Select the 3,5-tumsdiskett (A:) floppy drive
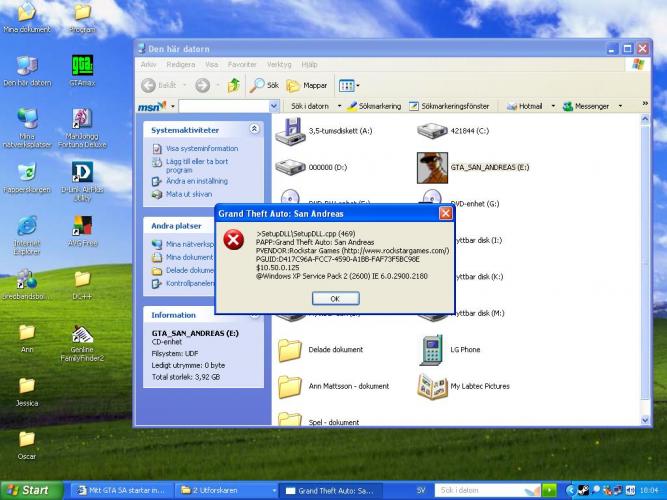667x500 pixels. (x=293, y=130)
